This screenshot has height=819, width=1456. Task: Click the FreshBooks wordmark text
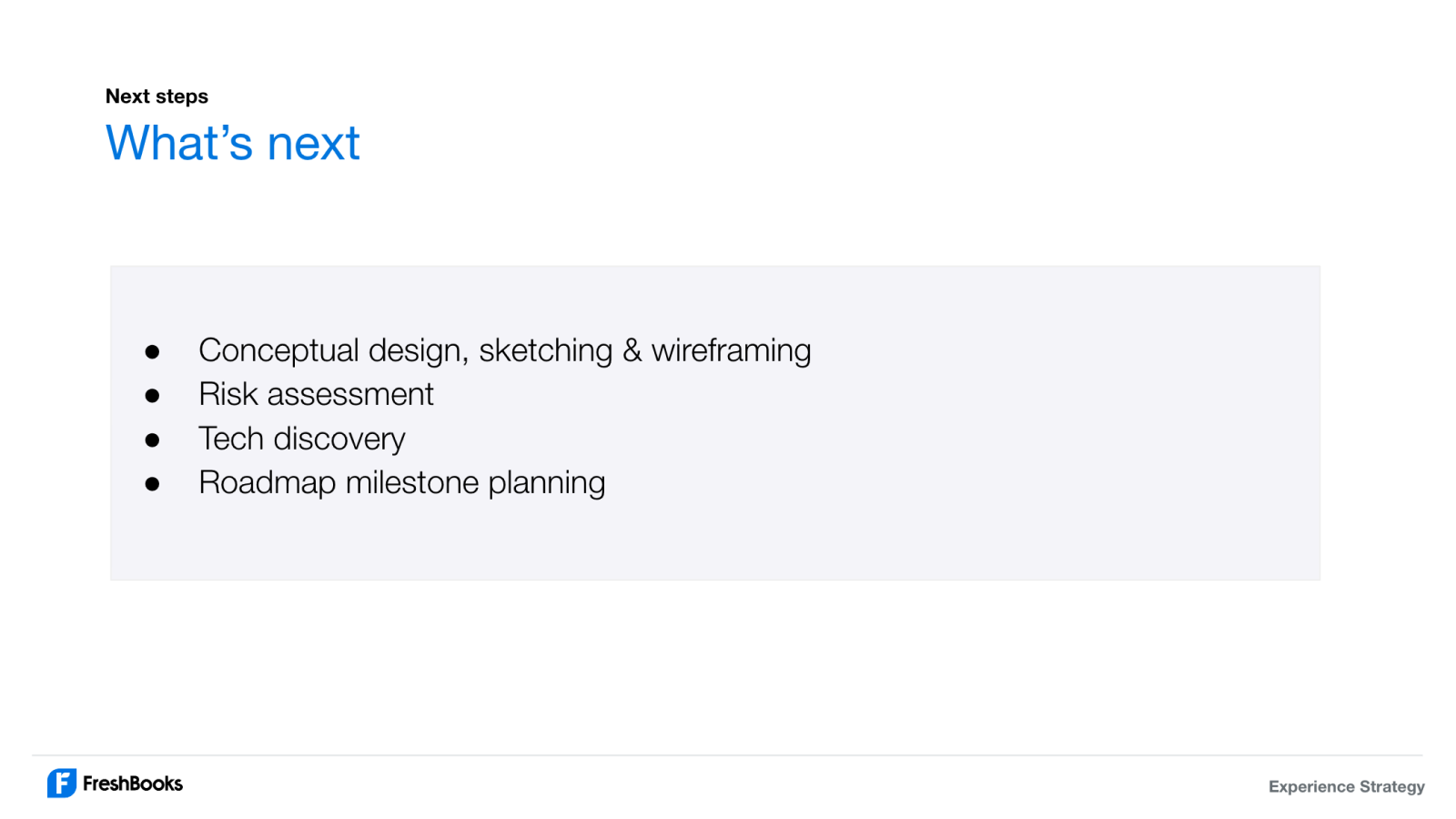click(x=133, y=784)
